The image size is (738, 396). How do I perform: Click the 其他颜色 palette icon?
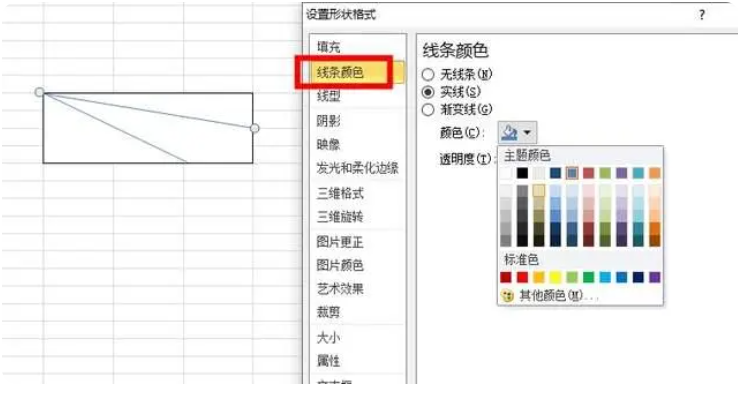click(x=507, y=296)
